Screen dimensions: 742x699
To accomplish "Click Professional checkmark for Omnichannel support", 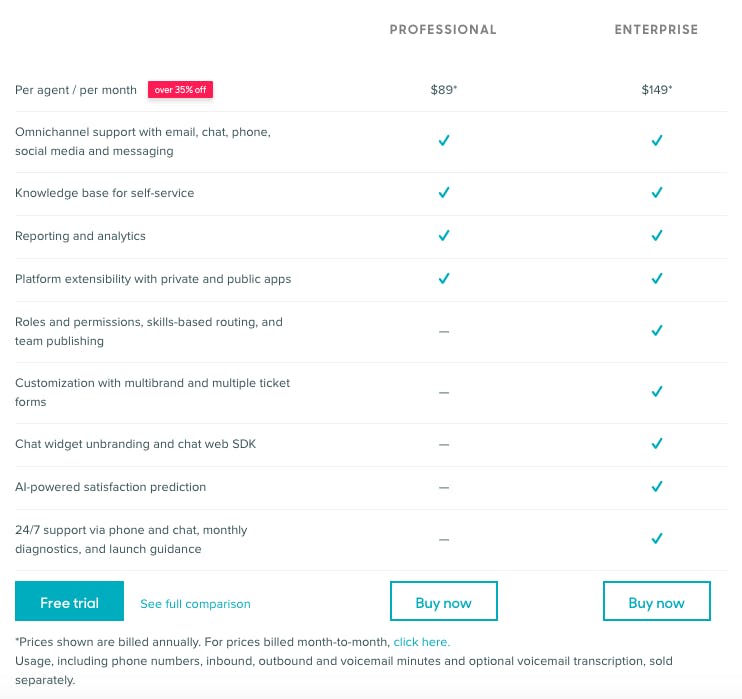I will [444, 141].
